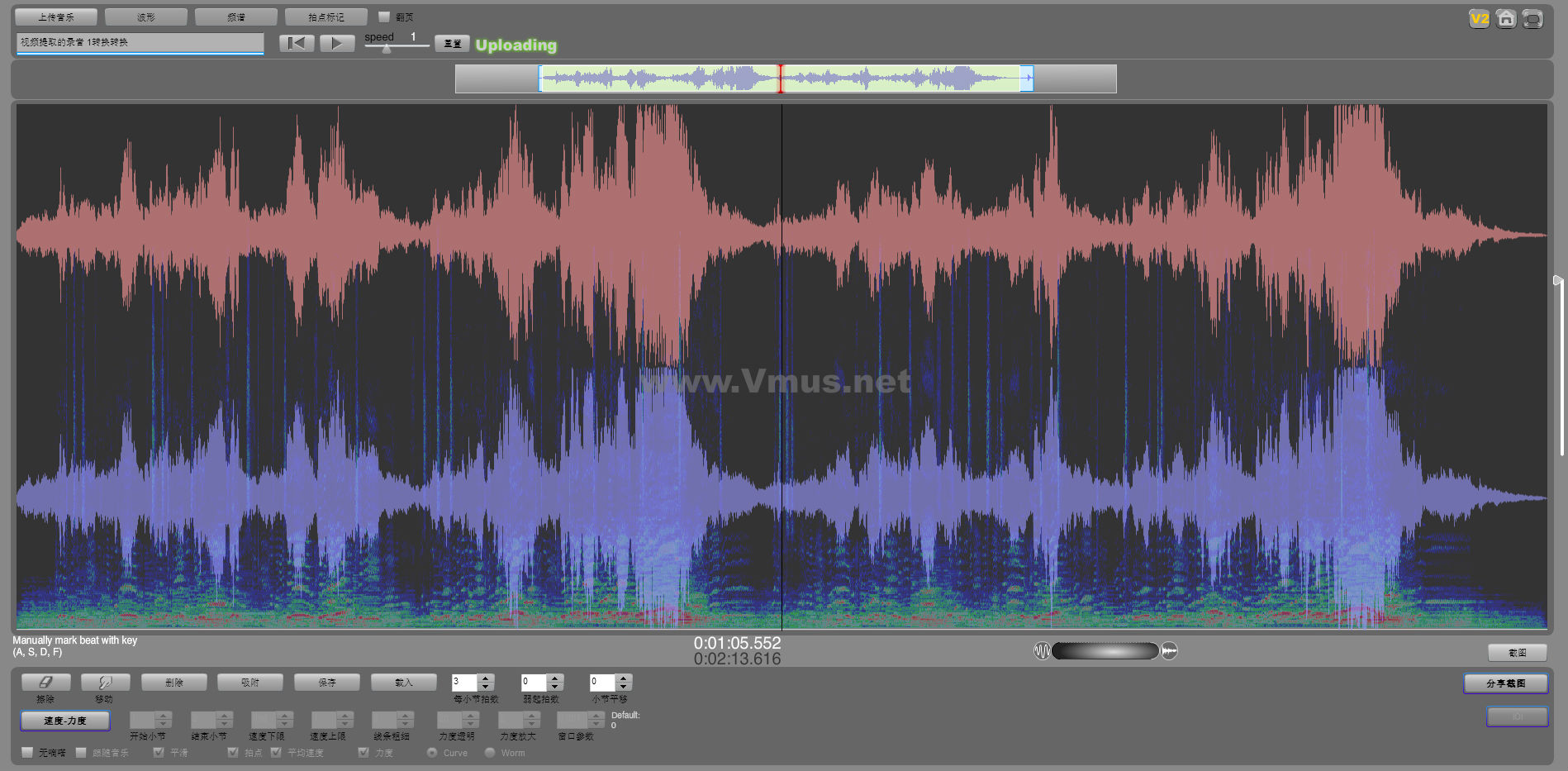Click the 删除 delete button
This screenshot has width=1568, height=771.
pos(174,683)
